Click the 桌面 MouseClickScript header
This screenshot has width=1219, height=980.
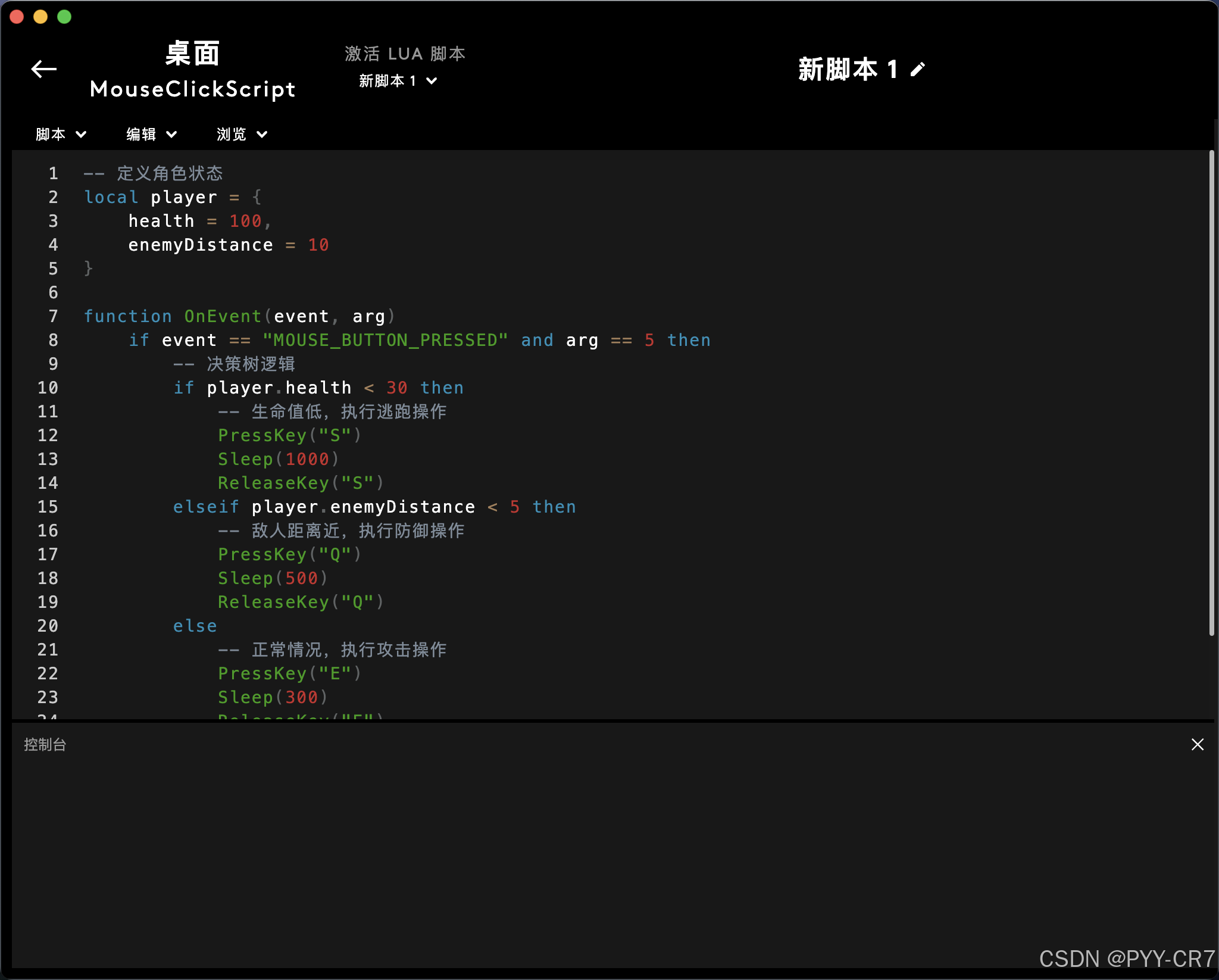click(x=192, y=70)
